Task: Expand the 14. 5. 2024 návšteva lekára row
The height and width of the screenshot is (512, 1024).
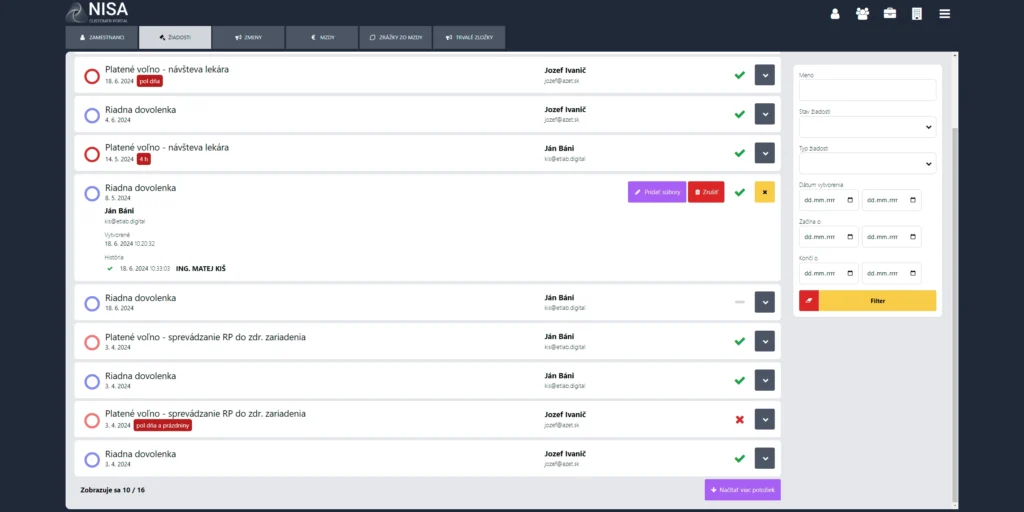Action: tap(765, 153)
